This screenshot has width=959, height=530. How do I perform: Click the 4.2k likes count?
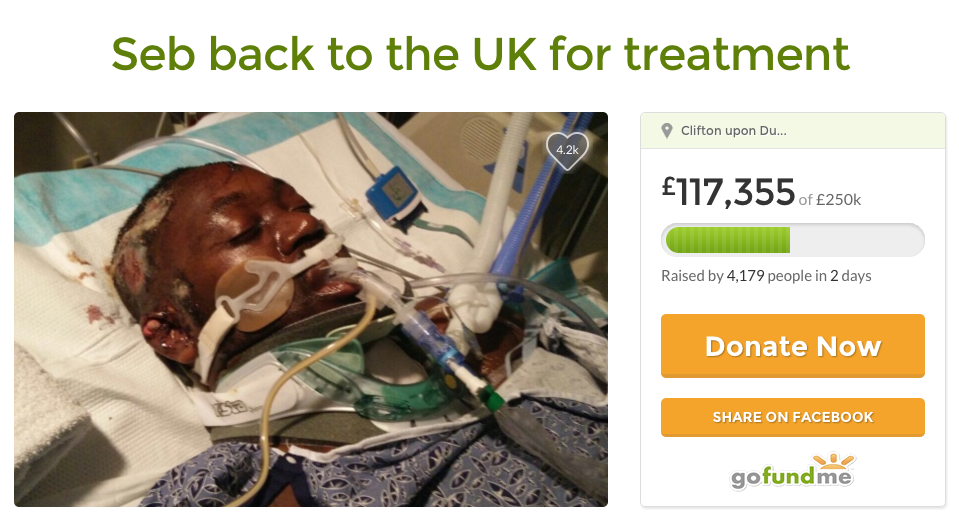[x=567, y=149]
